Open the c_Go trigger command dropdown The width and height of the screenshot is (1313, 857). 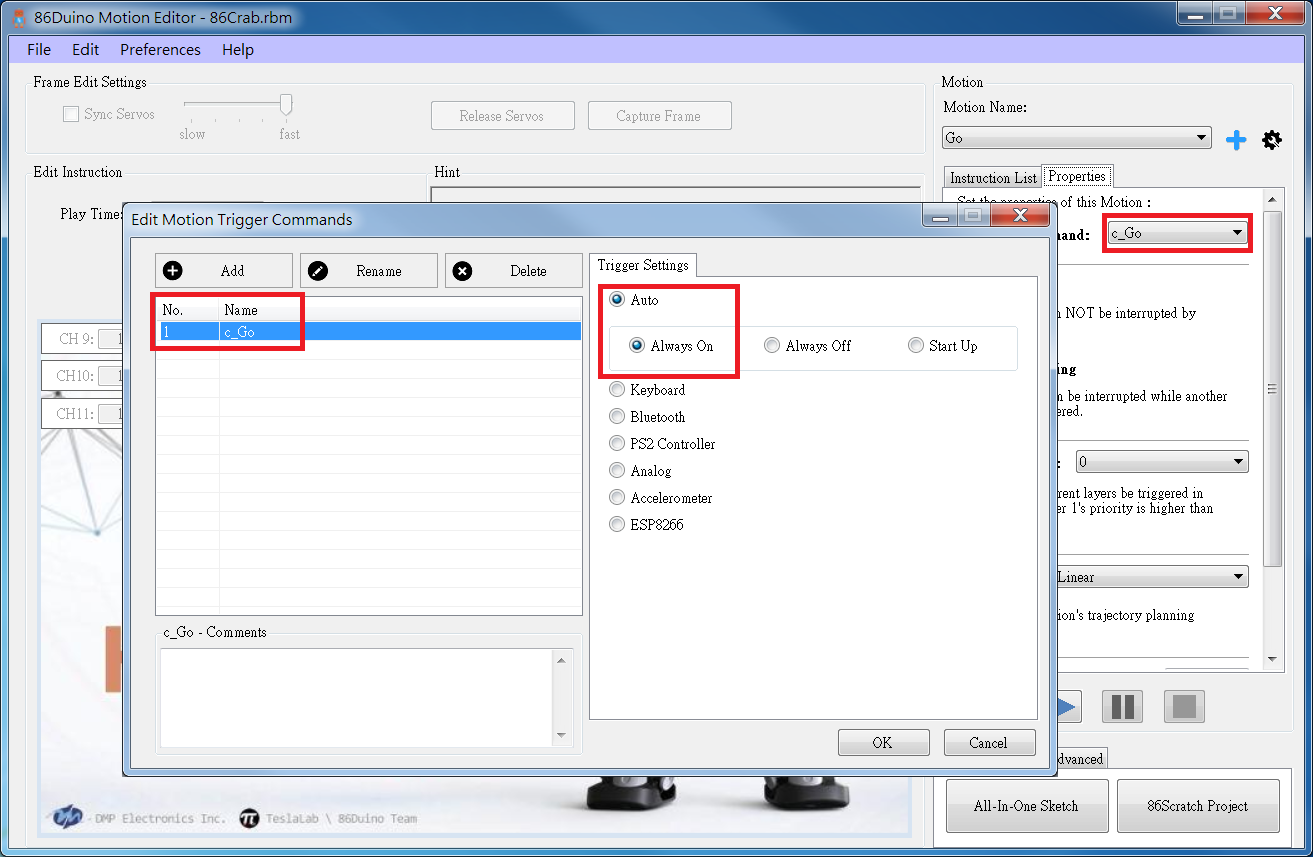(1178, 234)
